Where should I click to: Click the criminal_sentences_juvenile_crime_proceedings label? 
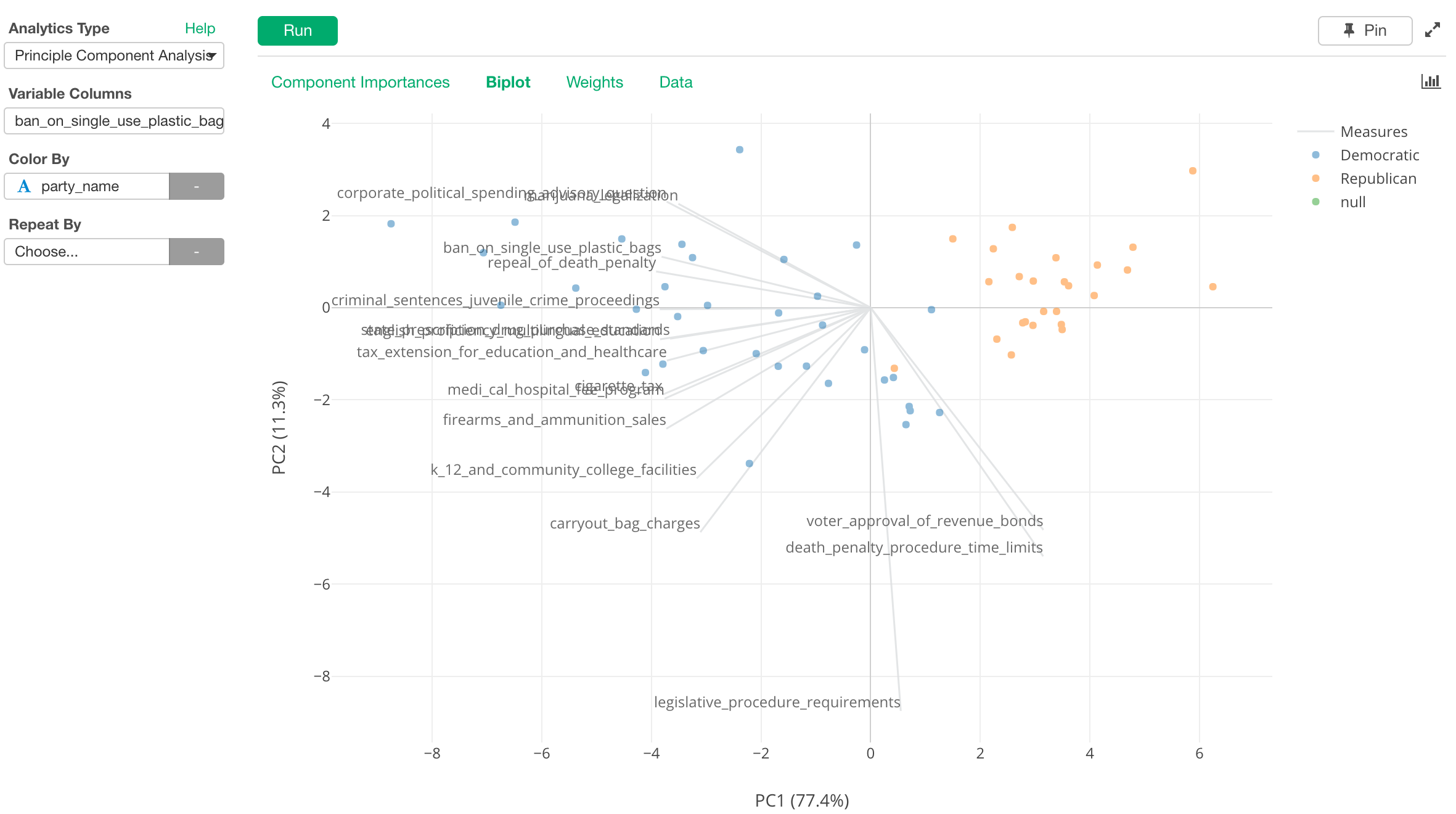[x=495, y=300]
